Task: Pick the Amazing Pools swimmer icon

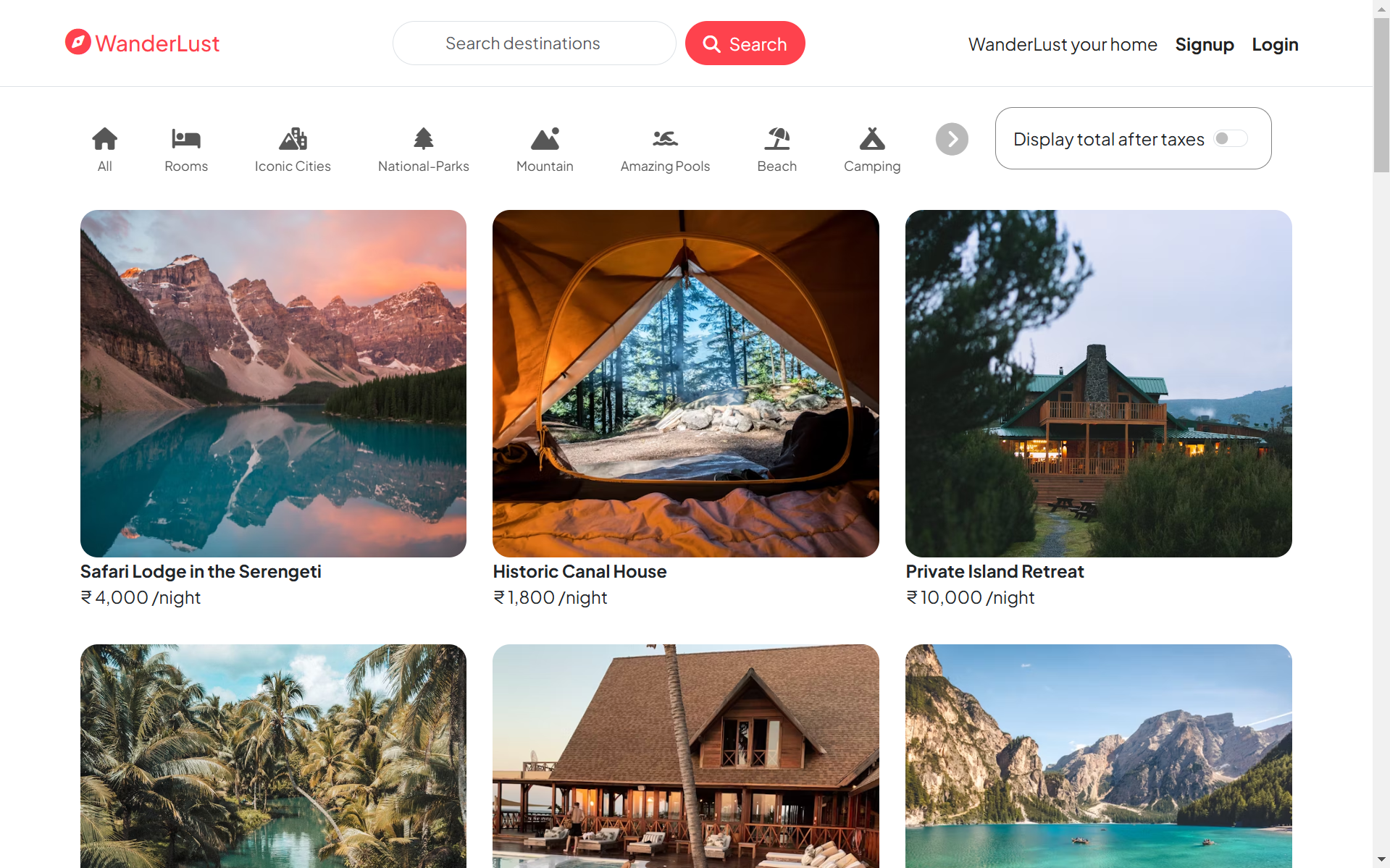Action: [665, 139]
